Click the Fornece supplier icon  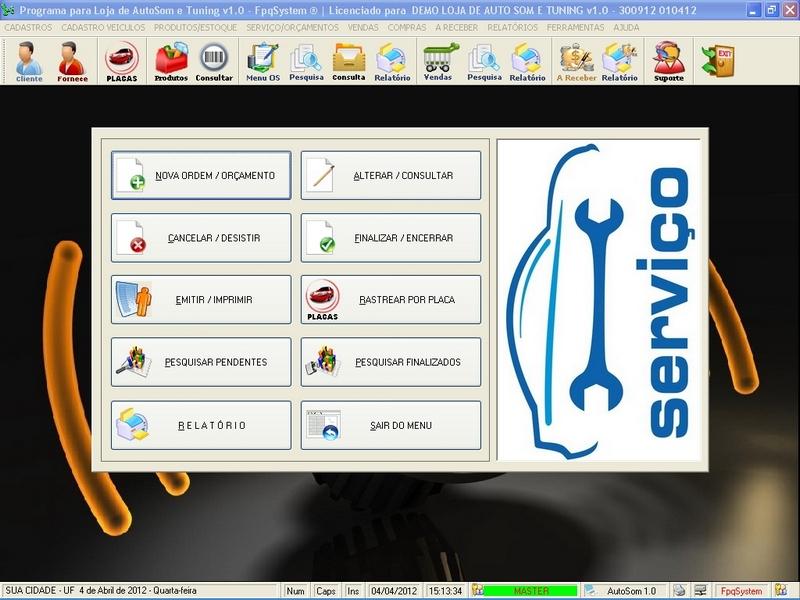[x=73, y=62]
